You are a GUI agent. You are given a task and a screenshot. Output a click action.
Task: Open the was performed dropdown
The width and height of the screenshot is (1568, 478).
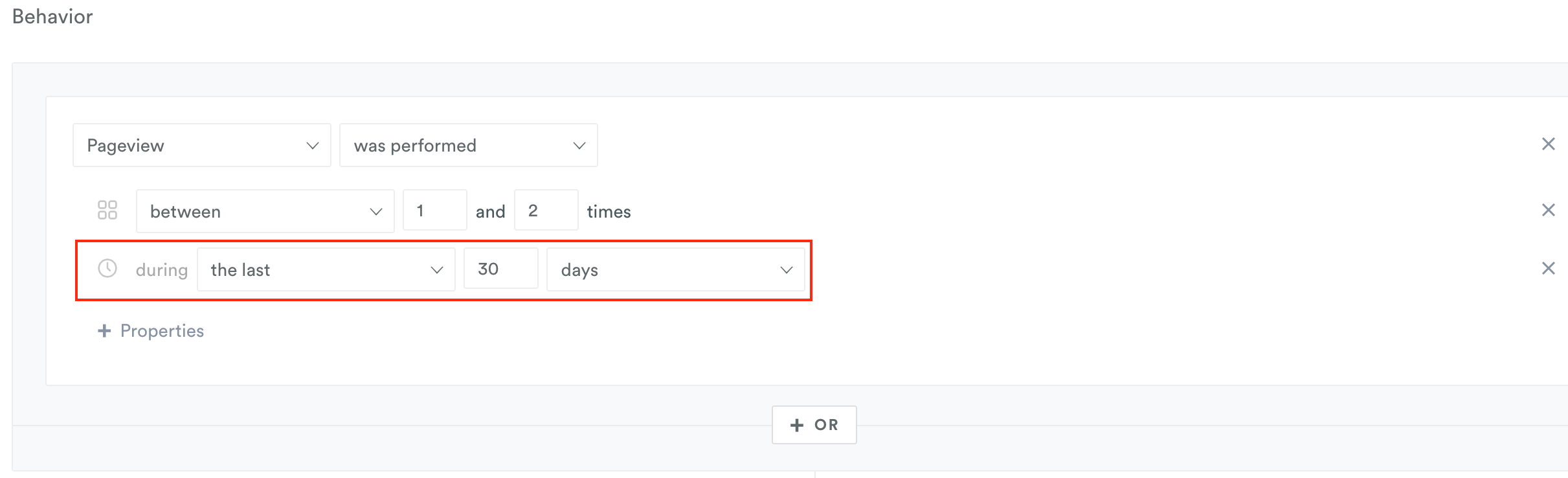tap(469, 145)
